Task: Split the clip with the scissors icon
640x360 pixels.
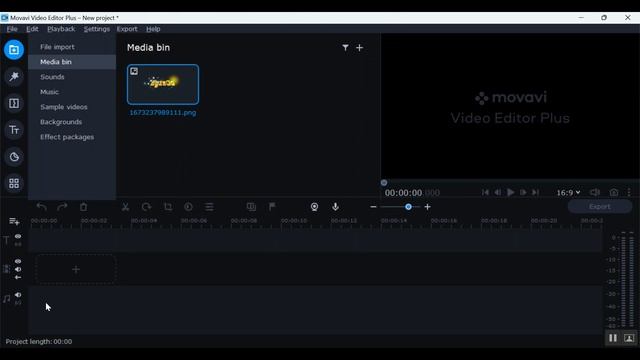Action: [x=125, y=207]
